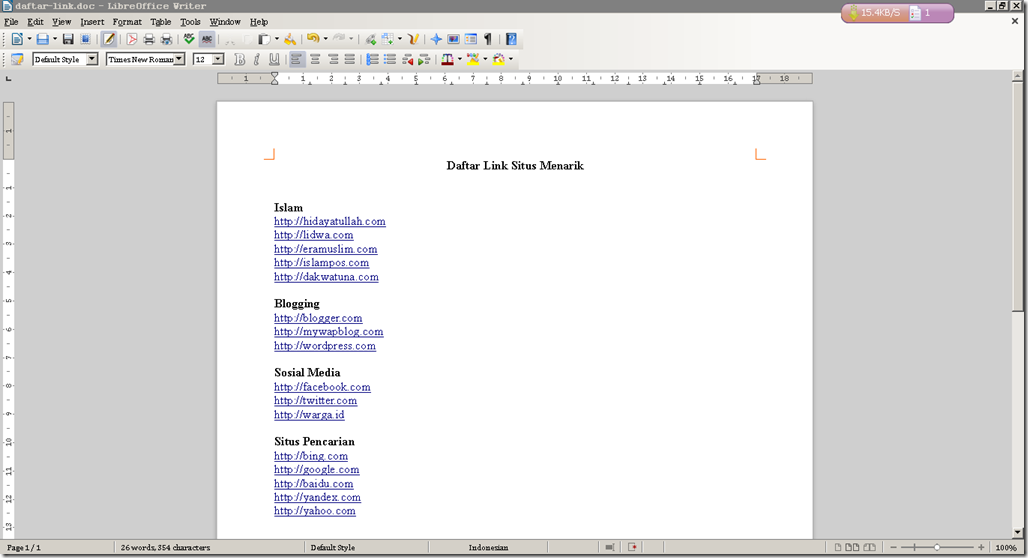This screenshot has width=1028, height=558.
Task: Follow the http://yandex.com link
Action: click(317, 497)
